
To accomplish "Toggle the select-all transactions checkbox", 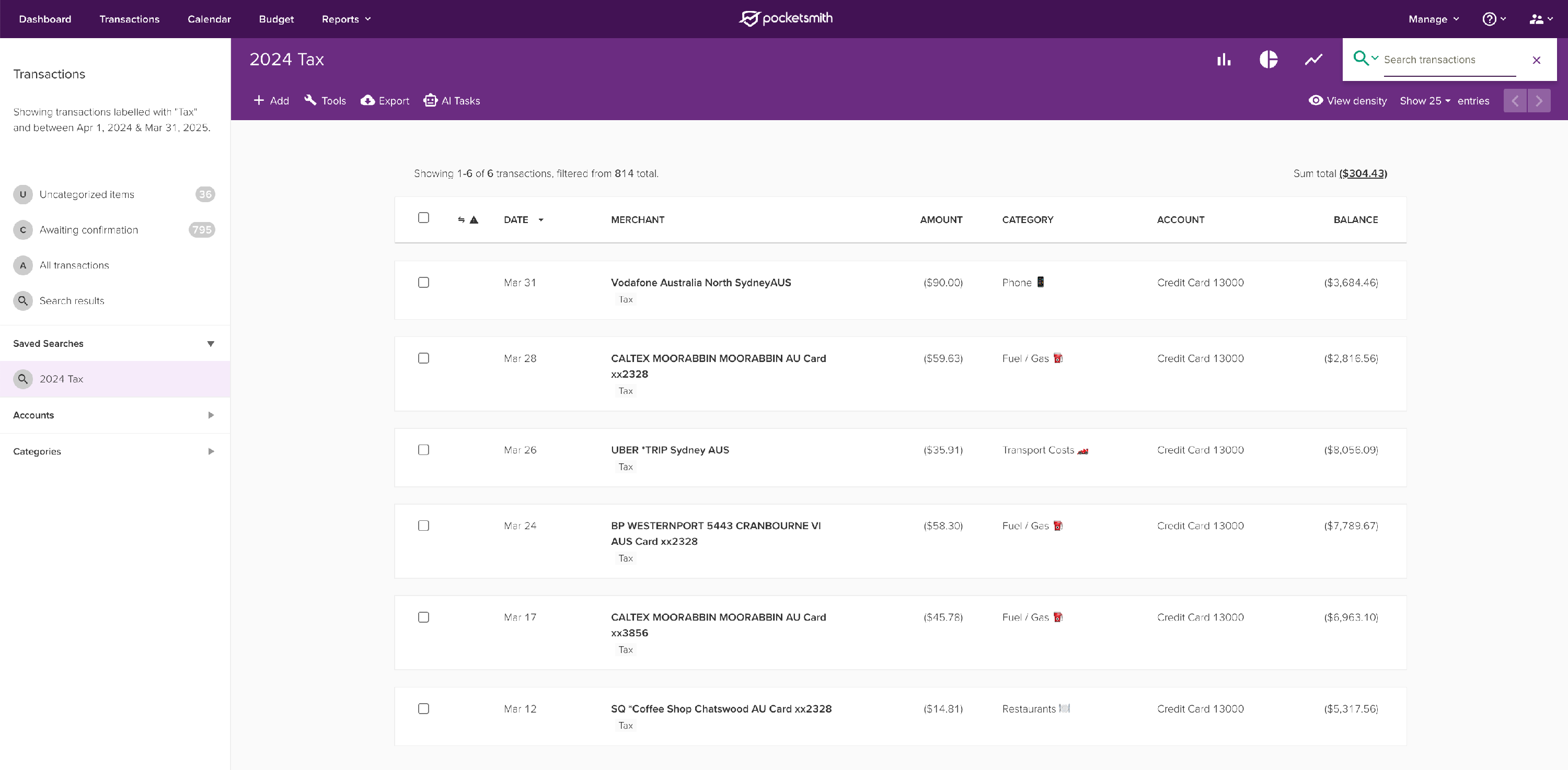I will (424, 218).
